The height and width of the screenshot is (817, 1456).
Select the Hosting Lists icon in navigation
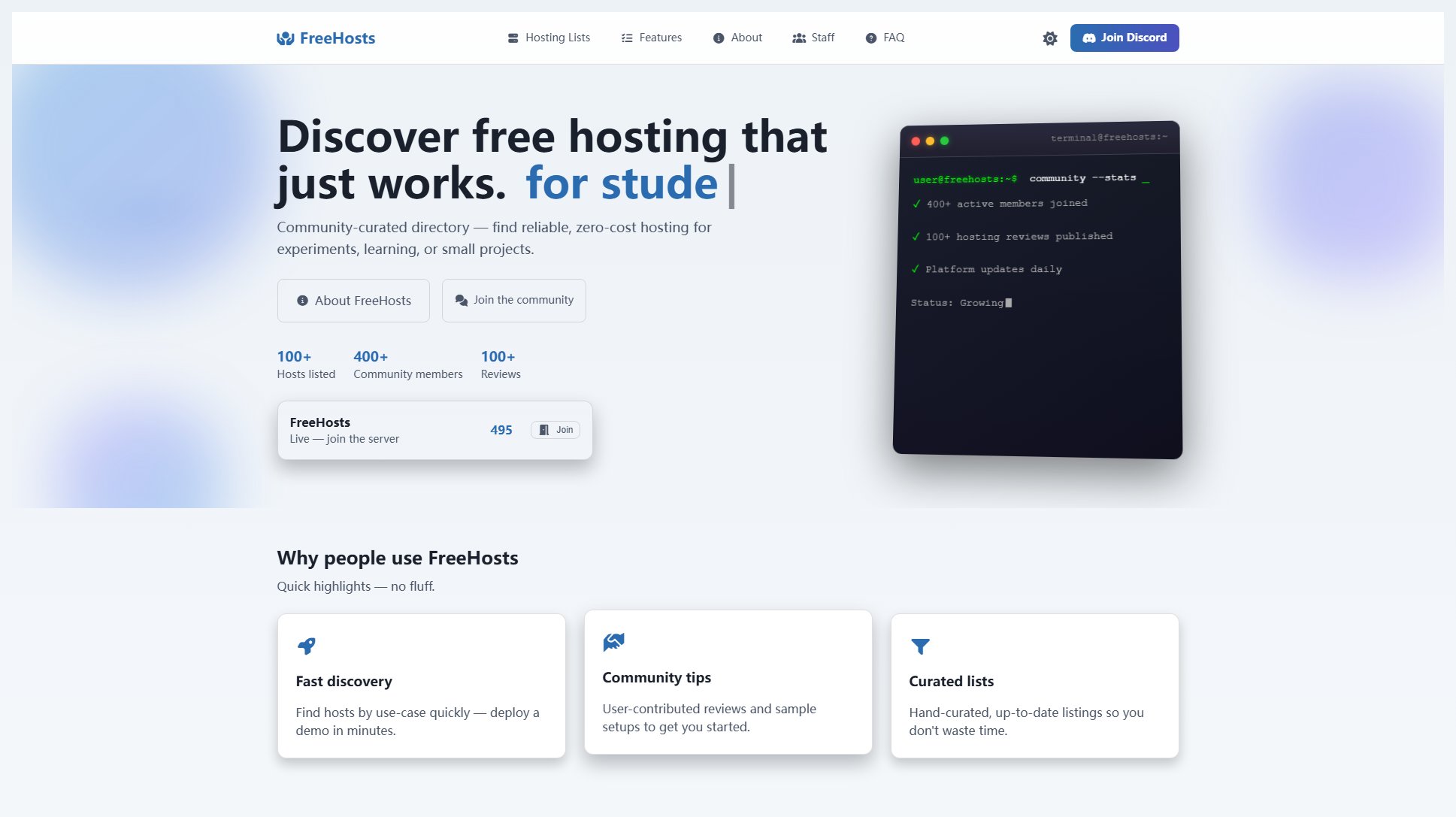click(513, 37)
